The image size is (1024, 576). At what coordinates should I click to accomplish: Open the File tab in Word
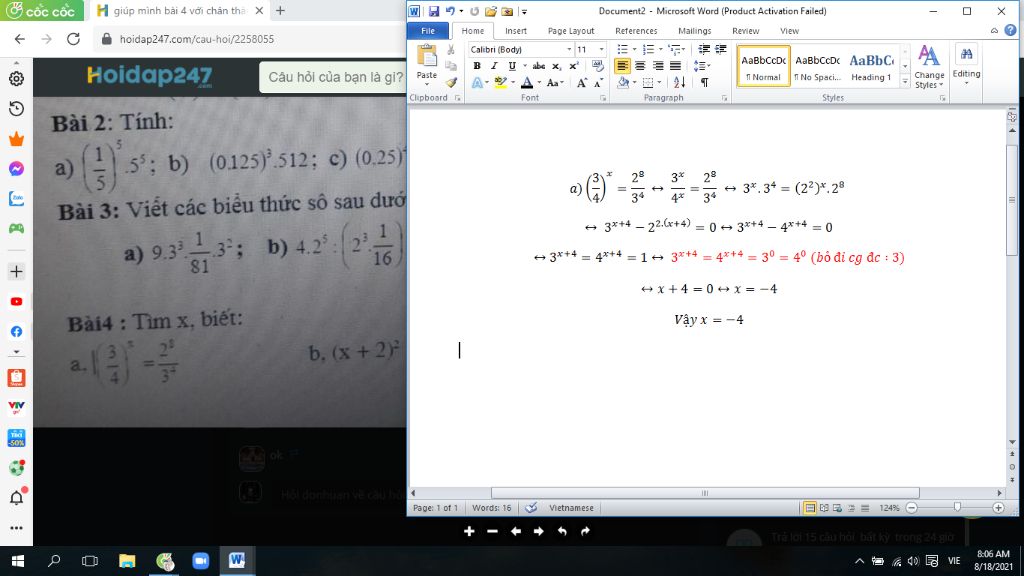pos(428,31)
